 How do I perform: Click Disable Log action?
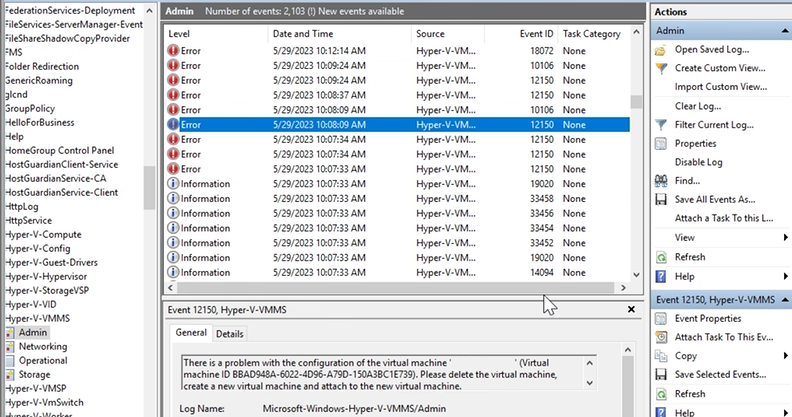[699, 162]
